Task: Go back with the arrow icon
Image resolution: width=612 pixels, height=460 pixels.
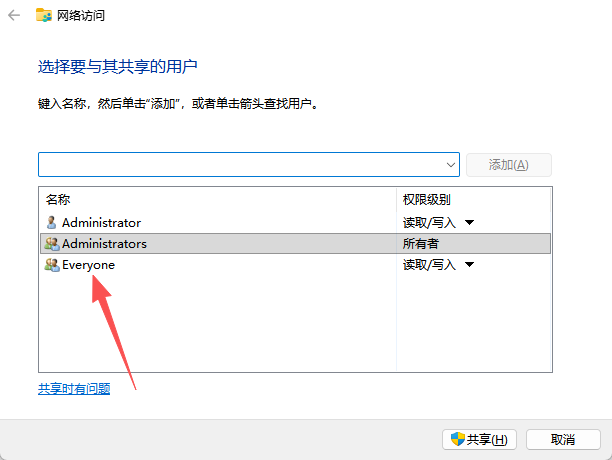Action: (14, 16)
